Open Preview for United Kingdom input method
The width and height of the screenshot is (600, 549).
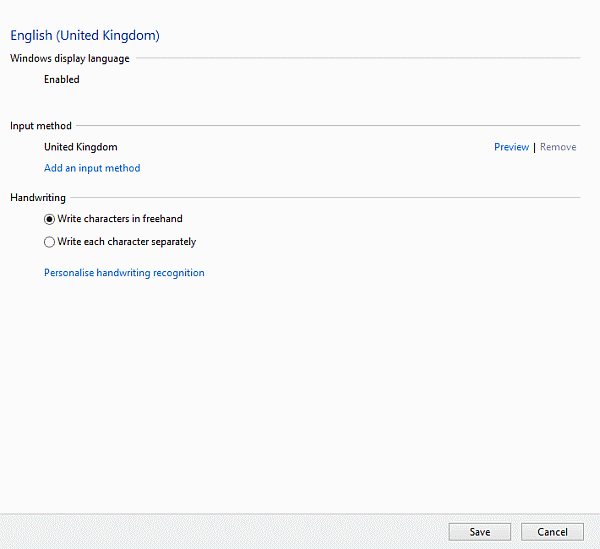pyautogui.click(x=511, y=147)
